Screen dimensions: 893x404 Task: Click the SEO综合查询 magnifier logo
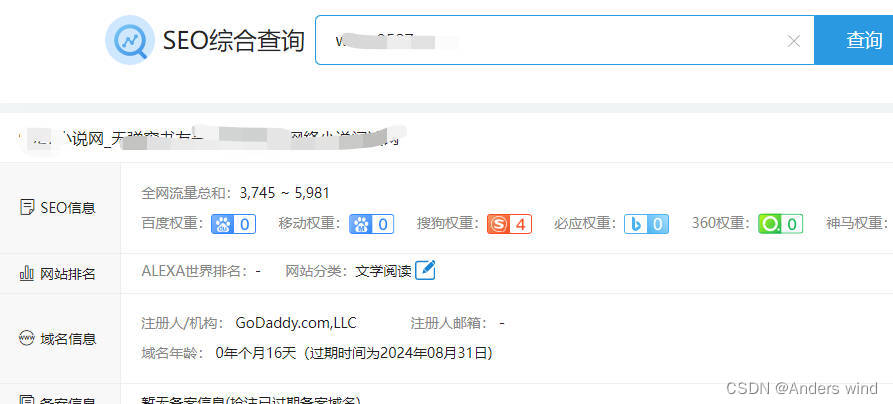[130, 40]
